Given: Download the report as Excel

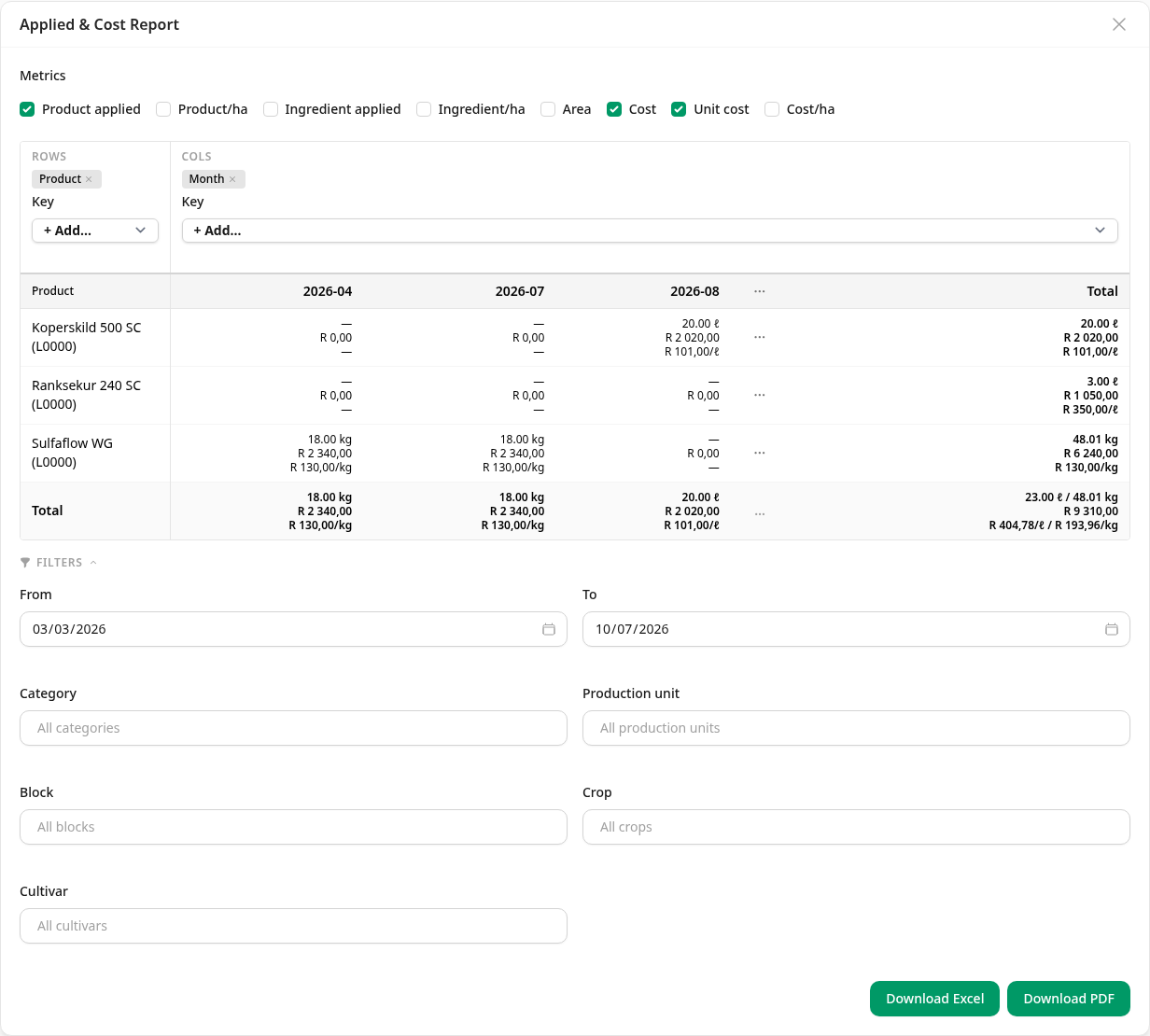Looking at the screenshot, I should (x=934, y=999).
